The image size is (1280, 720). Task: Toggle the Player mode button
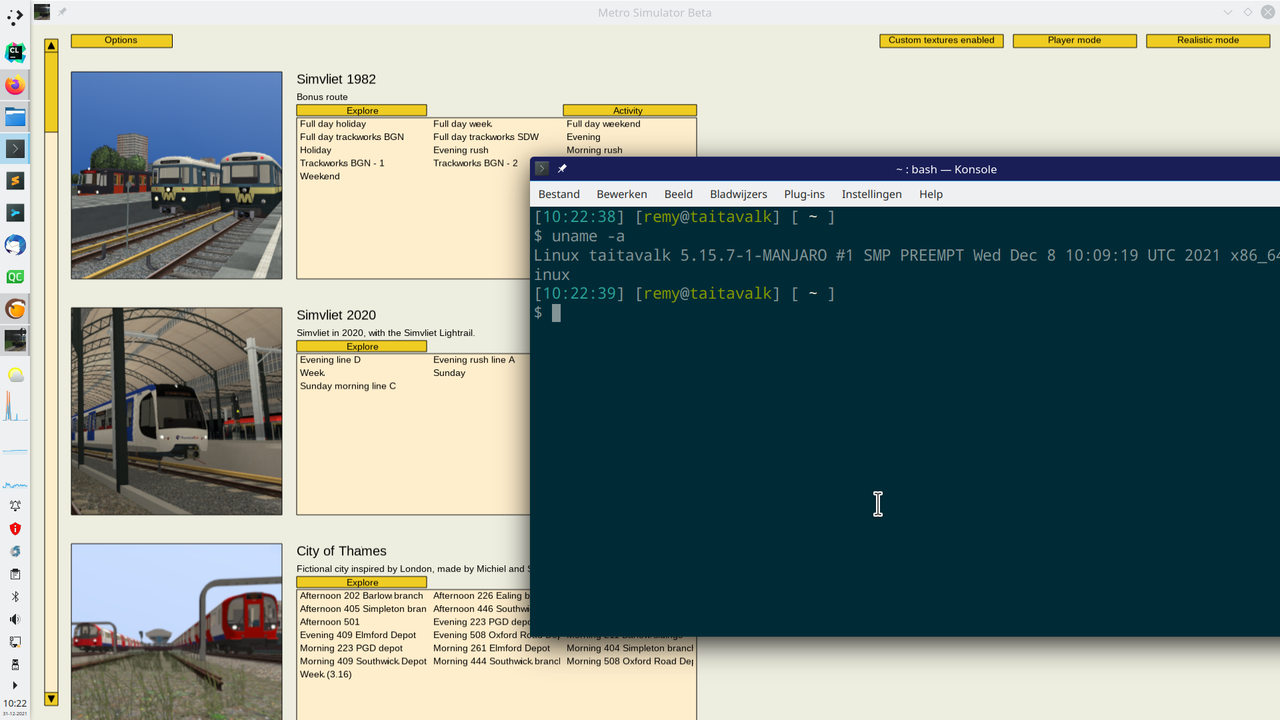click(1074, 41)
